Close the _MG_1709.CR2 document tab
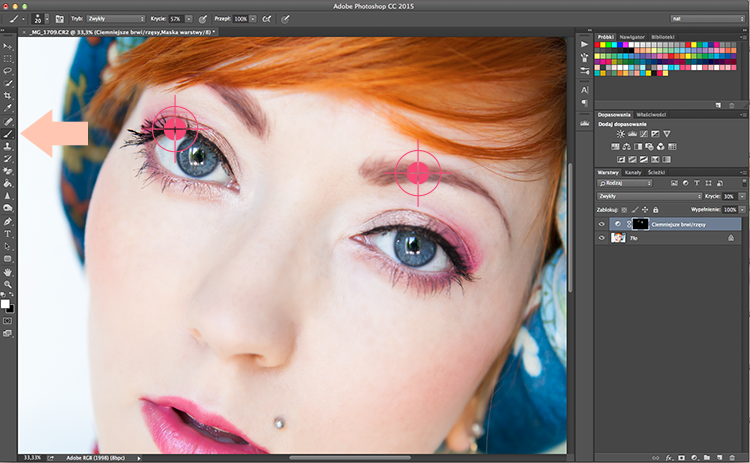This screenshot has width=750, height=463. pyautogui.click(x=24, y=32)
